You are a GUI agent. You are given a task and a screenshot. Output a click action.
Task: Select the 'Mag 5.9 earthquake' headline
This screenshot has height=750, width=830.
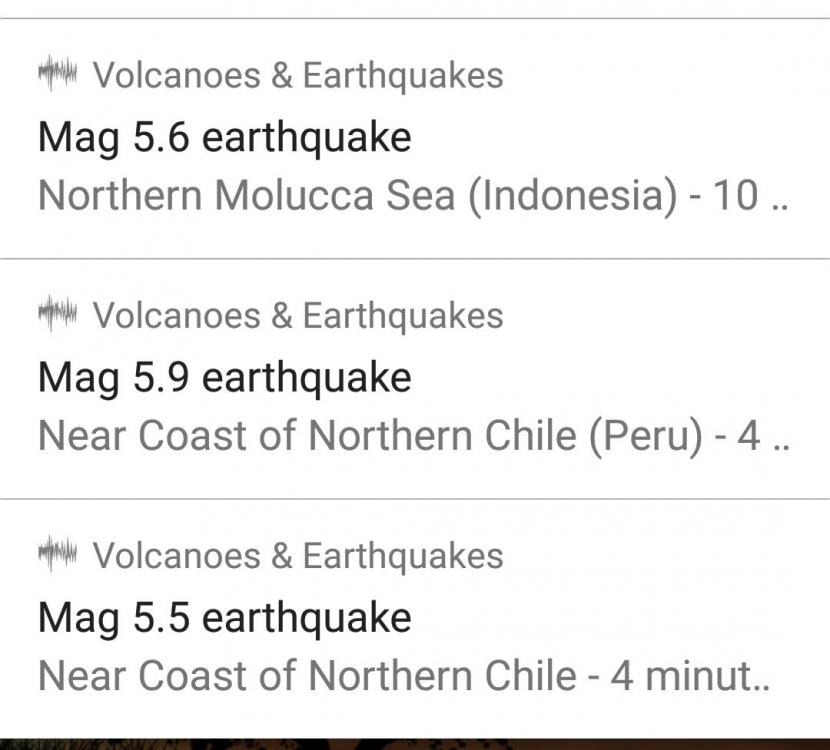point(222,378)
